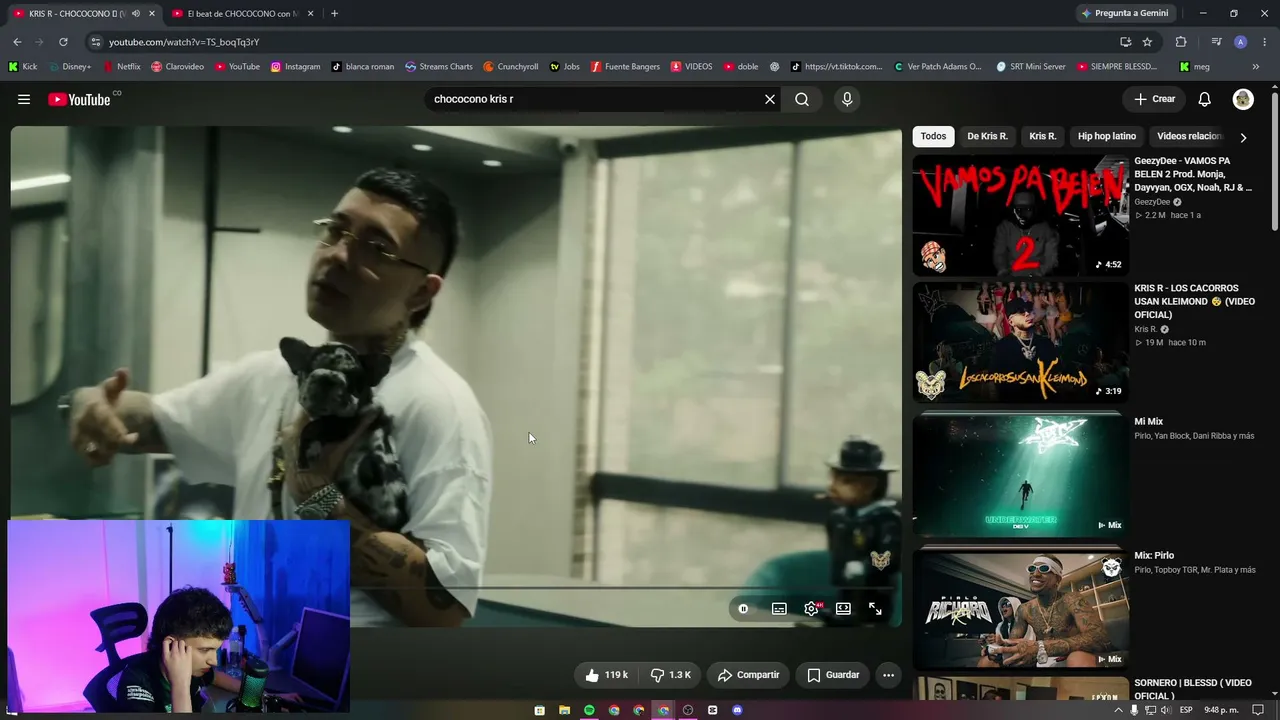This screenshot has width=1280, height=720.
Task: Open the Mix: Pirlo title link
Action: 1154,555
